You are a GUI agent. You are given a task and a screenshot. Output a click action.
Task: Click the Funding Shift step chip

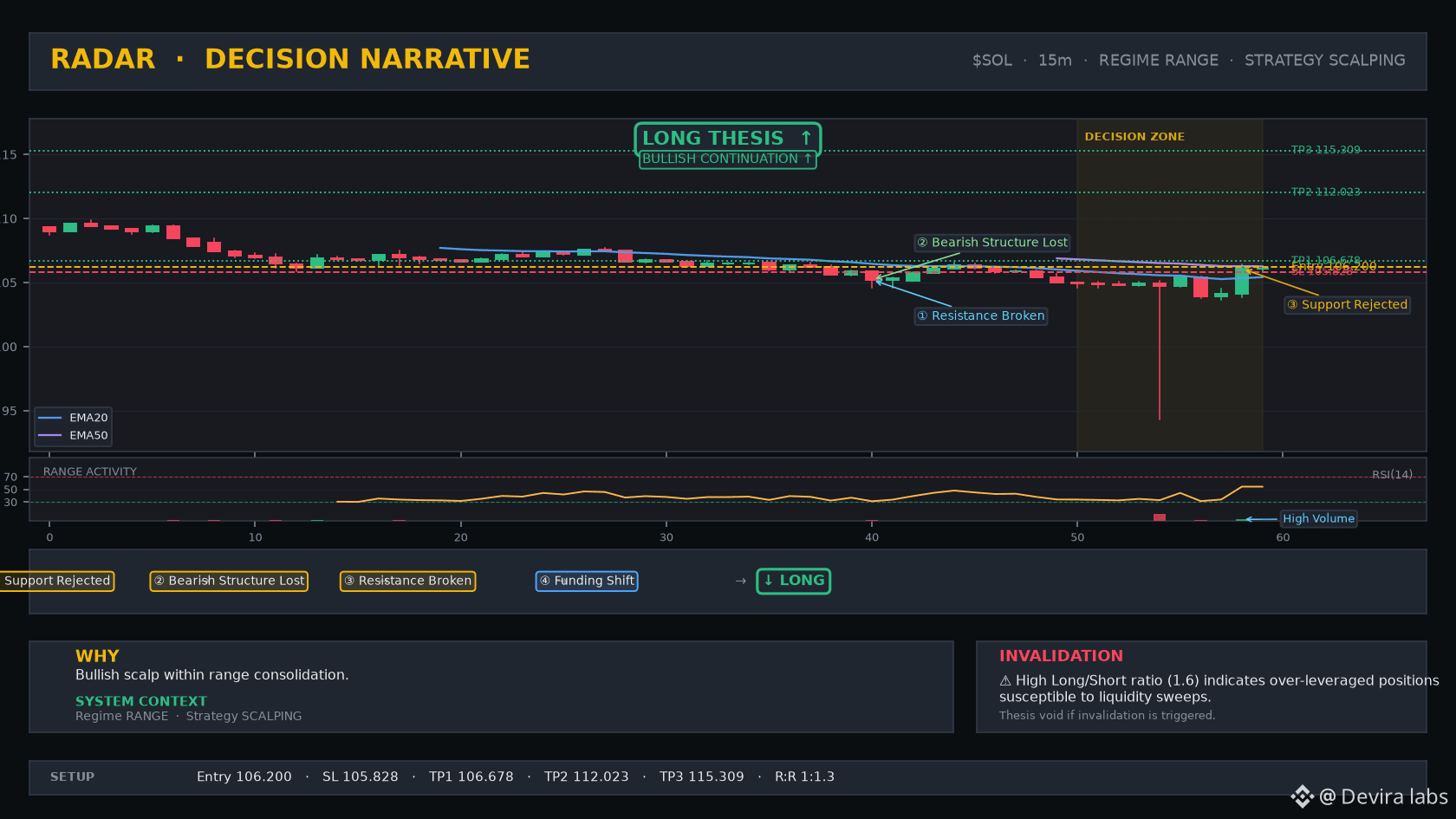587,581
